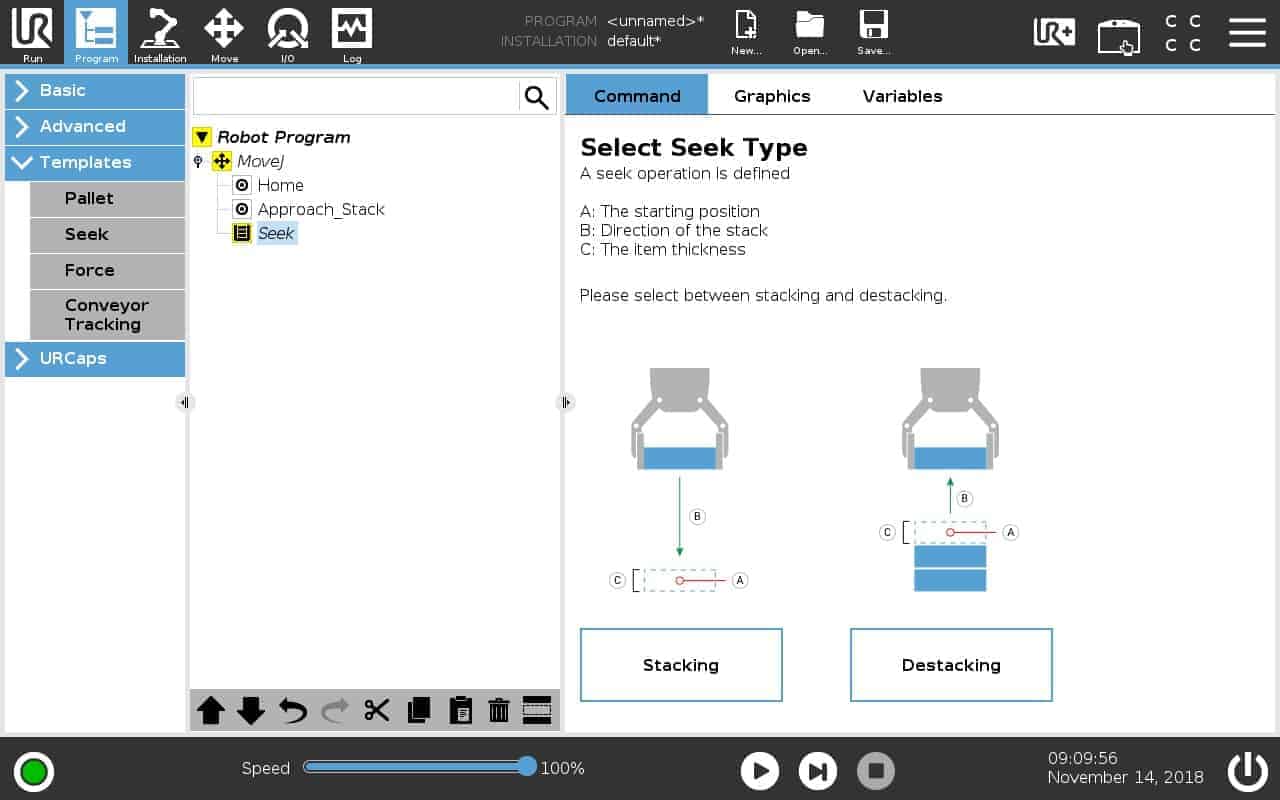Open the UR+ screen
The height and width of the screenshot is (800, 1280).
click(x=1054, y=33)
